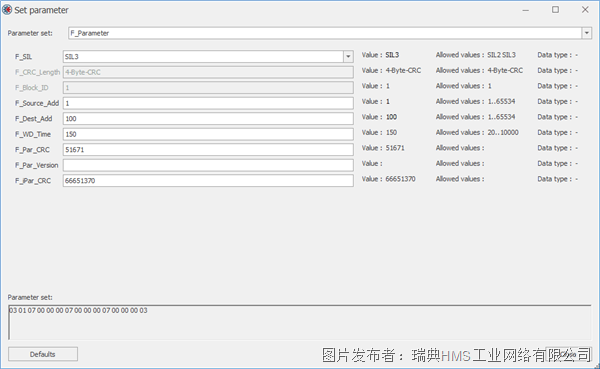
Task: Click the SIL3 value in F_SIL combo
Action: point(72,57)
